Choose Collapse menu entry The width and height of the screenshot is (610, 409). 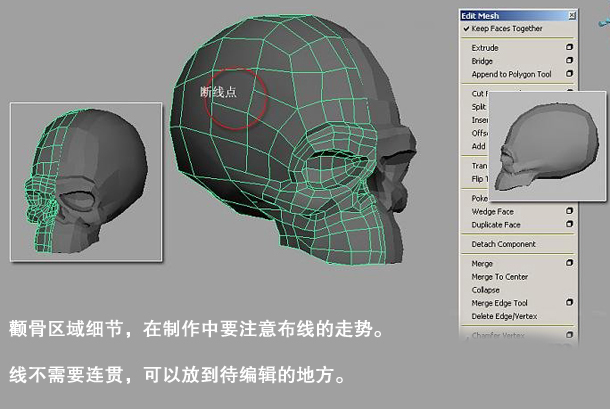click(486, 290)
